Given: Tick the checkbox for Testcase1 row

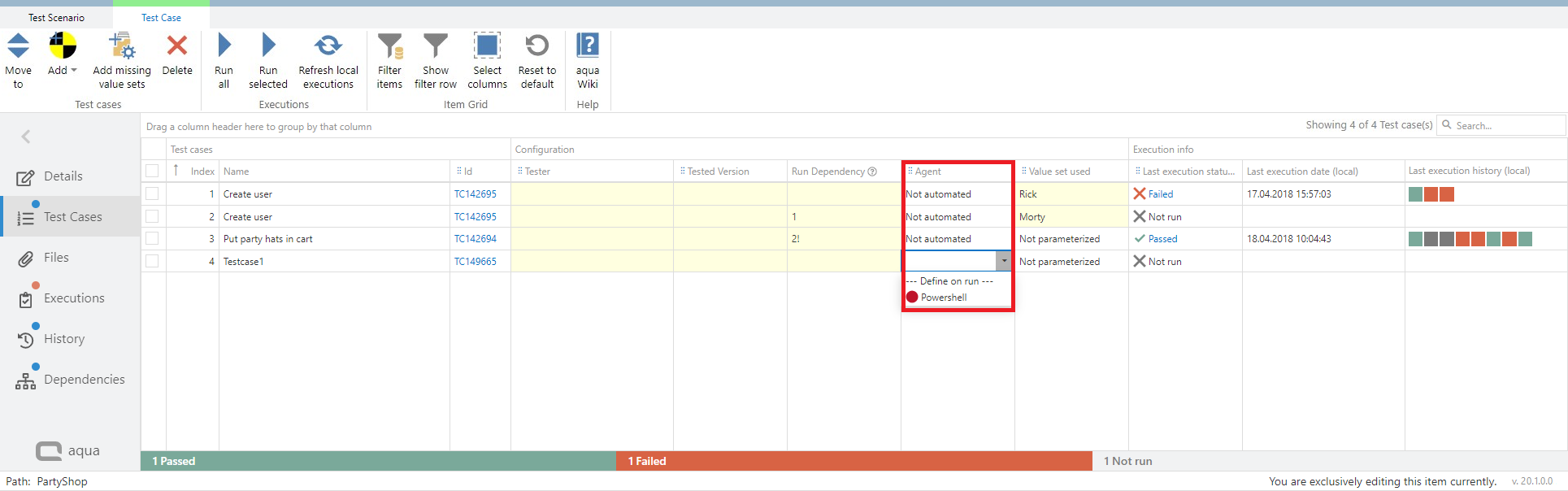Looking at the screenshot, I should click(152, 261).
